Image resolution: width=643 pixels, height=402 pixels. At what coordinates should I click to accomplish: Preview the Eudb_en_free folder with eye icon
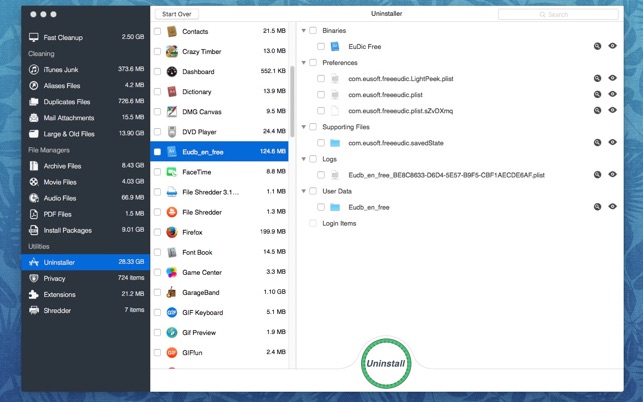point(612,206)
